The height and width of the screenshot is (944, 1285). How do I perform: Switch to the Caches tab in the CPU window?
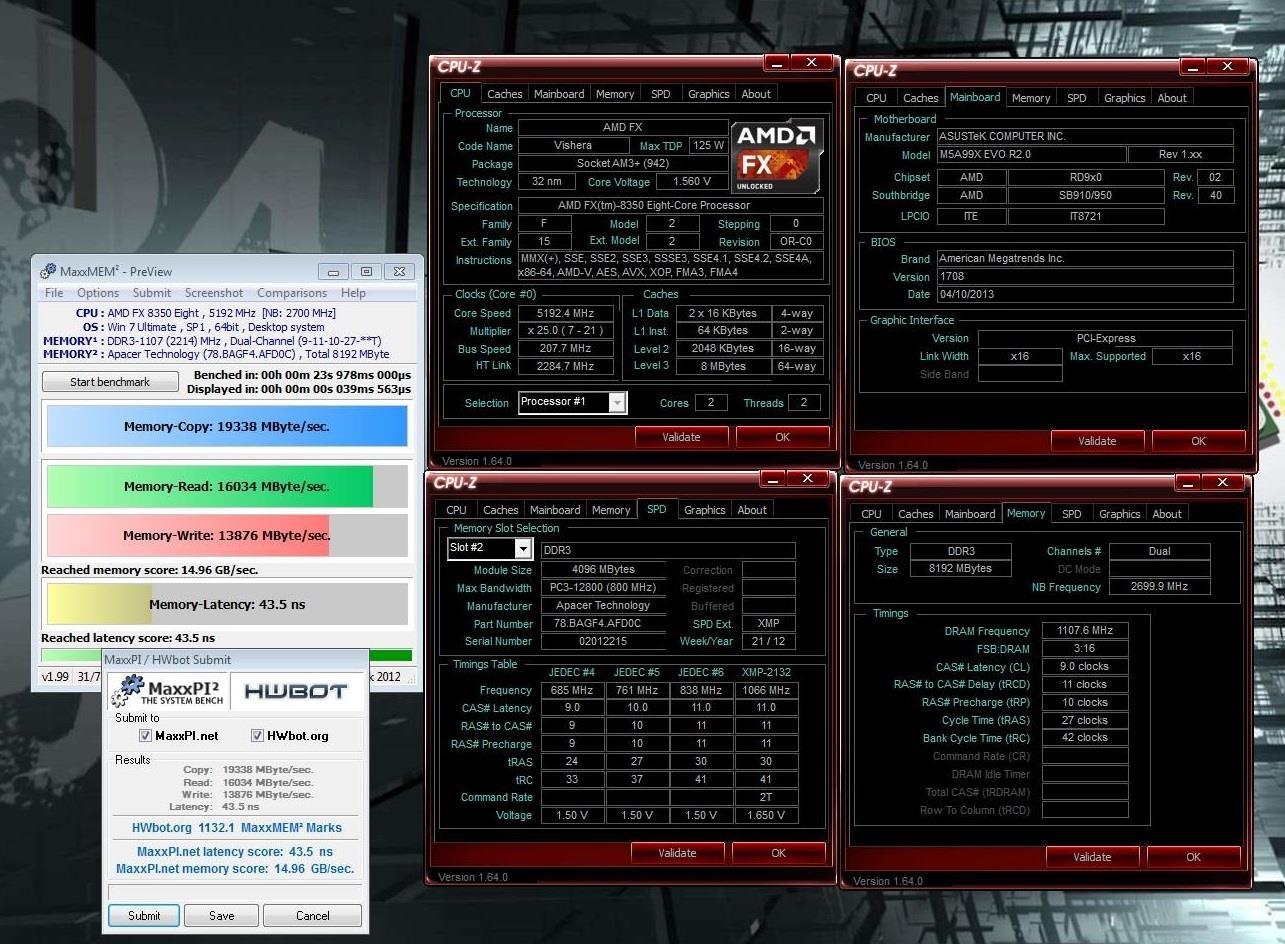pyautogui.click(x=505, y=94)
